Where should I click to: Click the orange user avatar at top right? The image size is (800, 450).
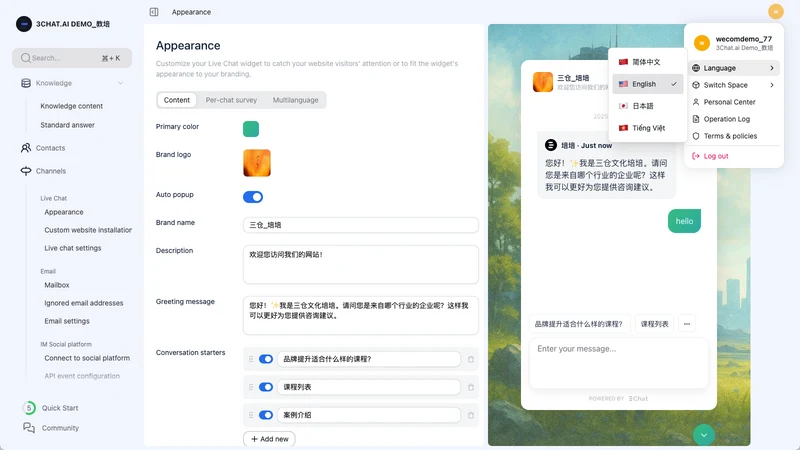point(775,11)
